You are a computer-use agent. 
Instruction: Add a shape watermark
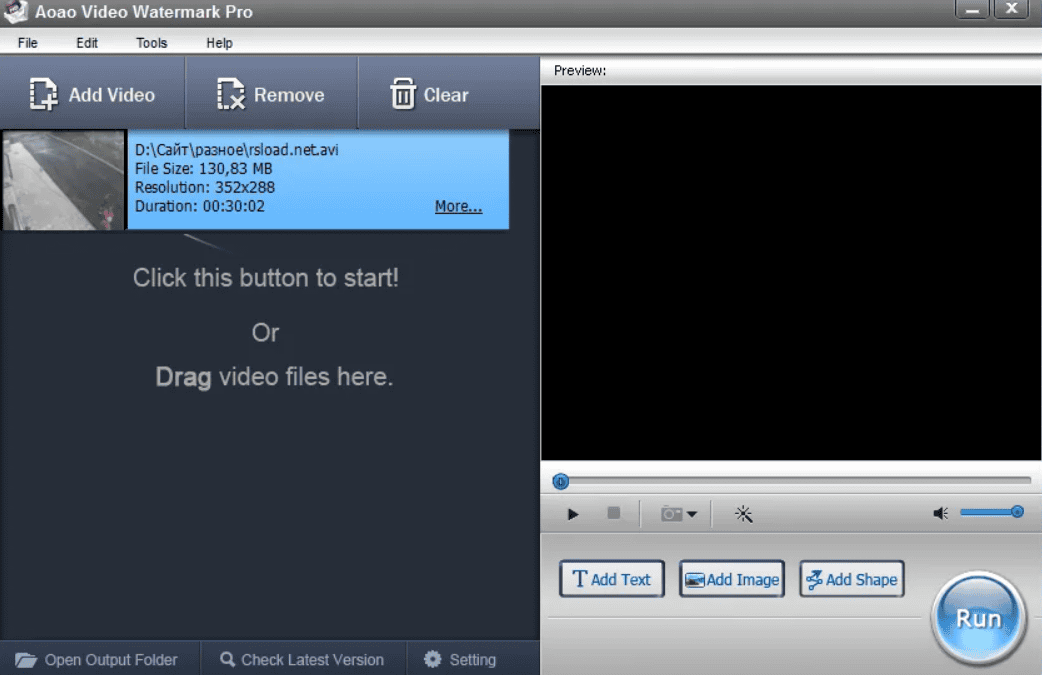851,579
